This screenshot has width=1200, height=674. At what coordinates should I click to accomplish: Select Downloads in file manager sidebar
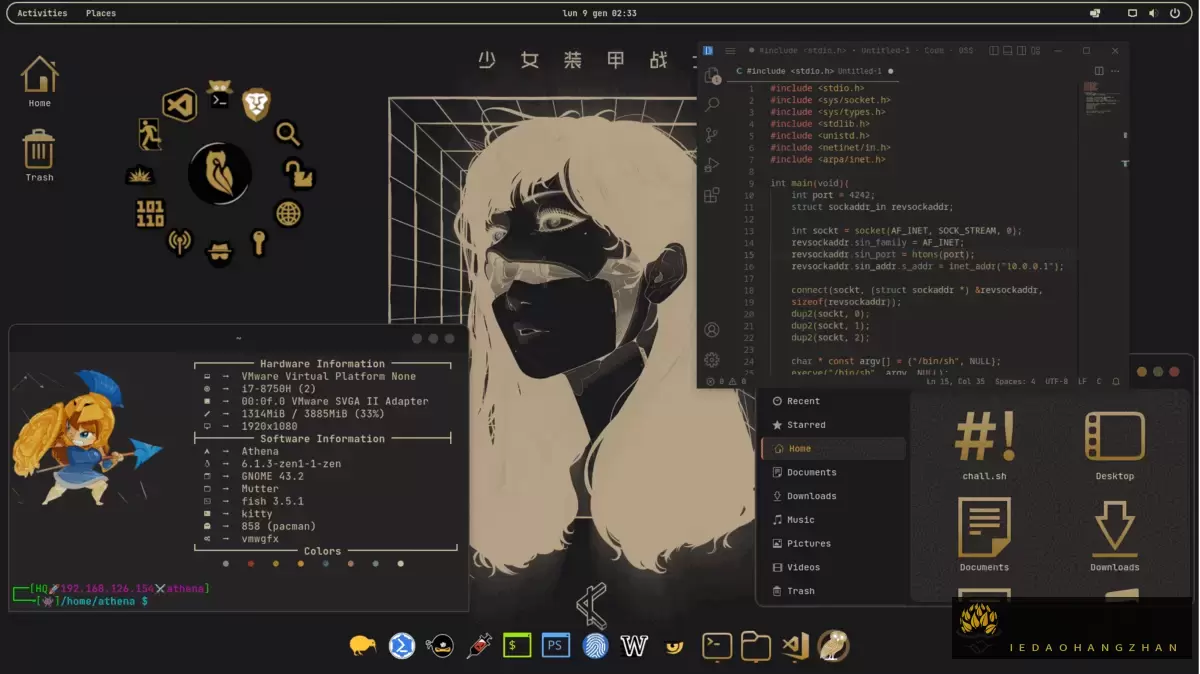(x=833, y=496)
